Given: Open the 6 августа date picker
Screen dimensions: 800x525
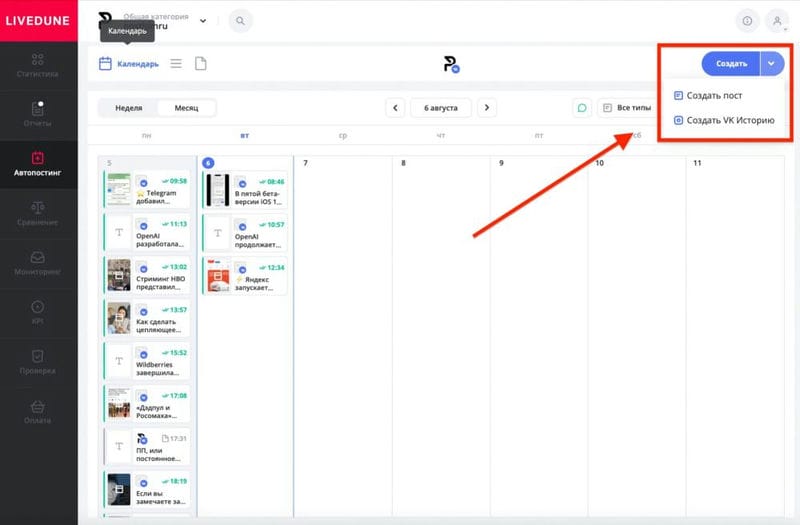Looking at the screenshot, I should click(441, 108).
